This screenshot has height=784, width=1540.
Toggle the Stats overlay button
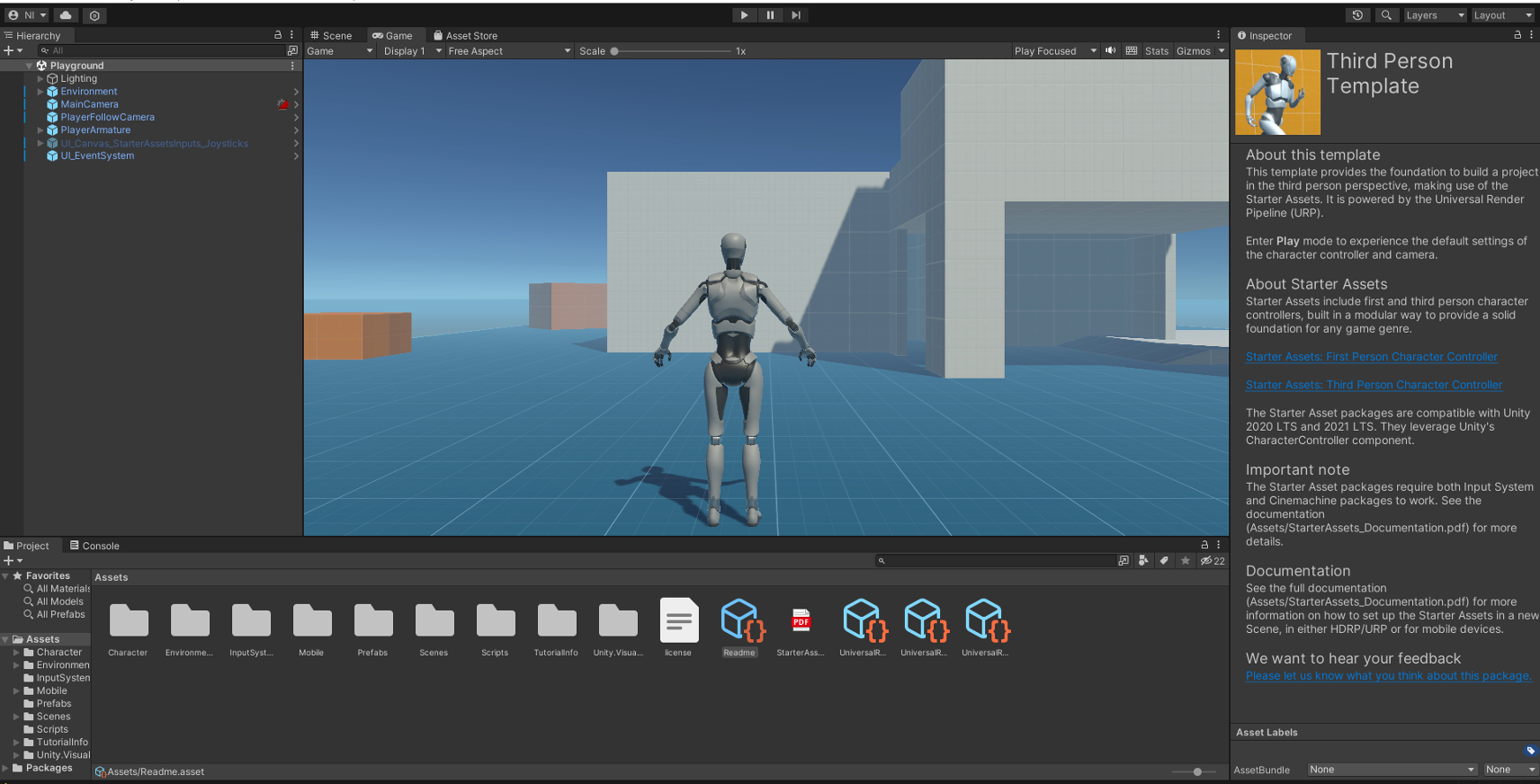point(1156,51)
